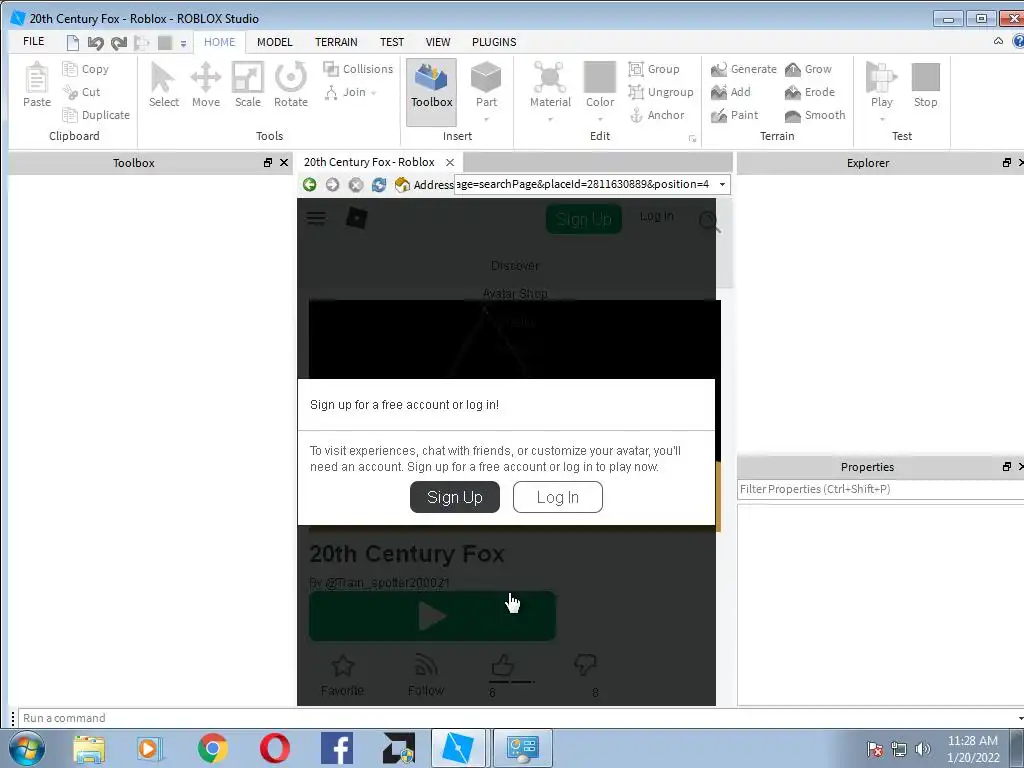Click the green Sign Up header button
Viewport: 1024px width, 768px height.
[x=584, y=219]
